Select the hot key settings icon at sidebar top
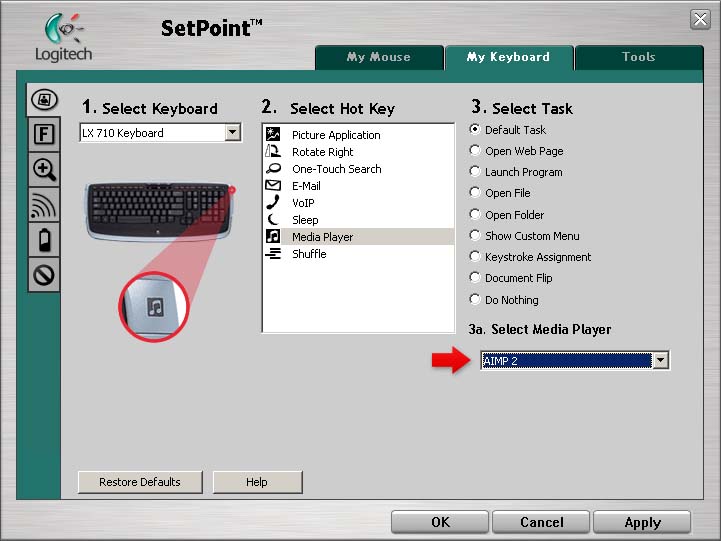The height and width of the screenshot is (541, 721). coord(45,99)
